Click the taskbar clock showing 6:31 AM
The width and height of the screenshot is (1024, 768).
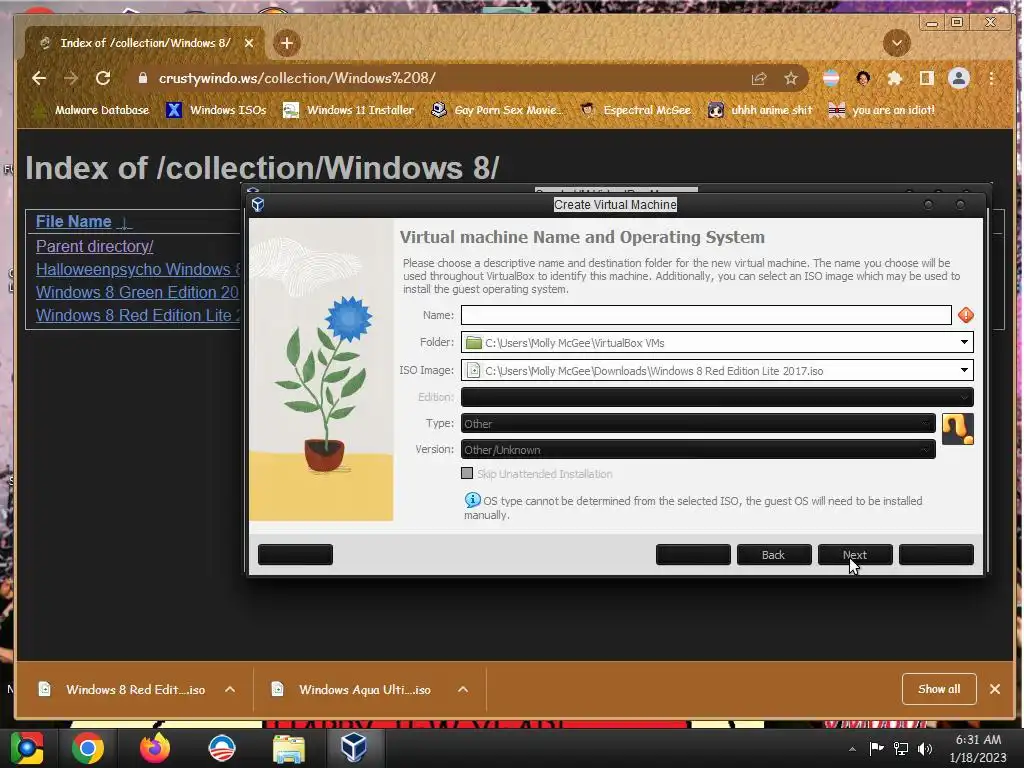(x=978, y=748)
